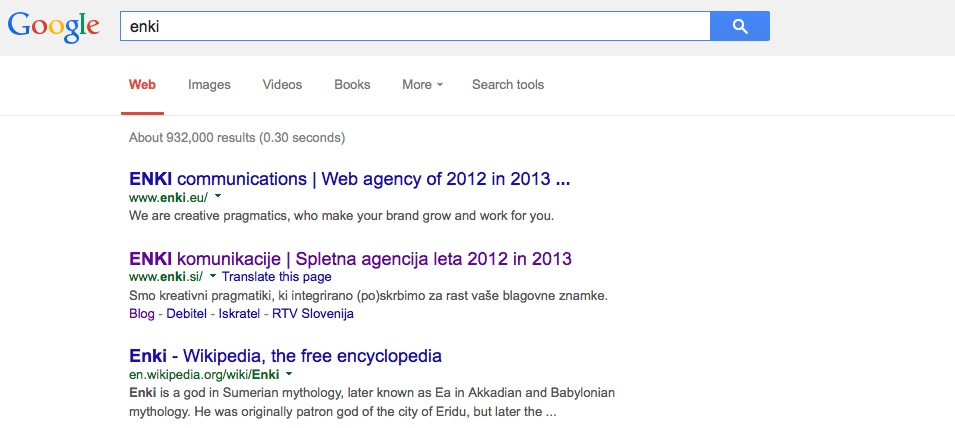This screenshot has width=955, height=428.
Task: Open the RTV Slovenija sitelink
Action: 312,314
